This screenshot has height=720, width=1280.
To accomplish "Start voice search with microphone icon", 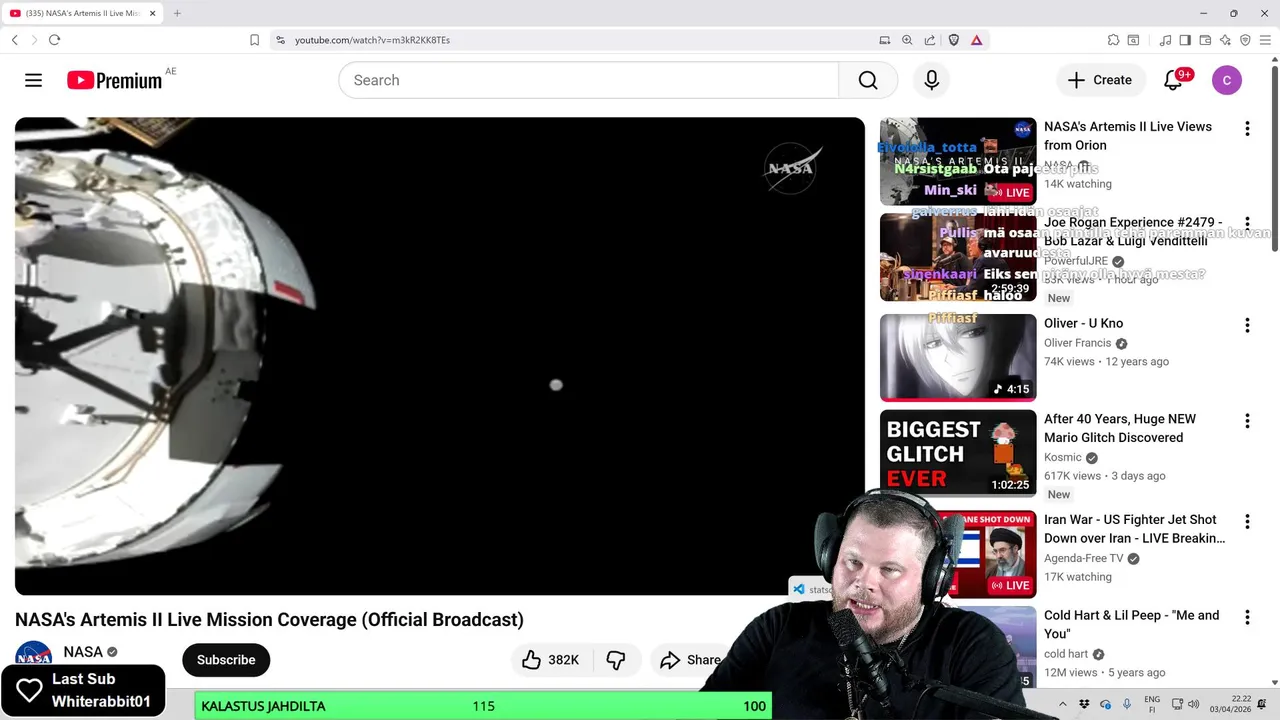I will tap(932, 80).
